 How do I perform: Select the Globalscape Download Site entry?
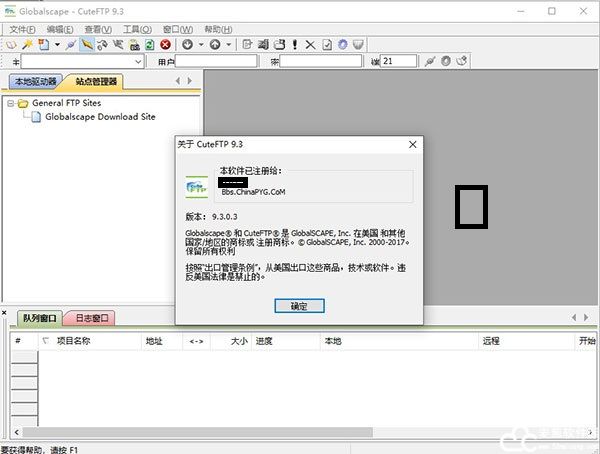coord(99,117)
